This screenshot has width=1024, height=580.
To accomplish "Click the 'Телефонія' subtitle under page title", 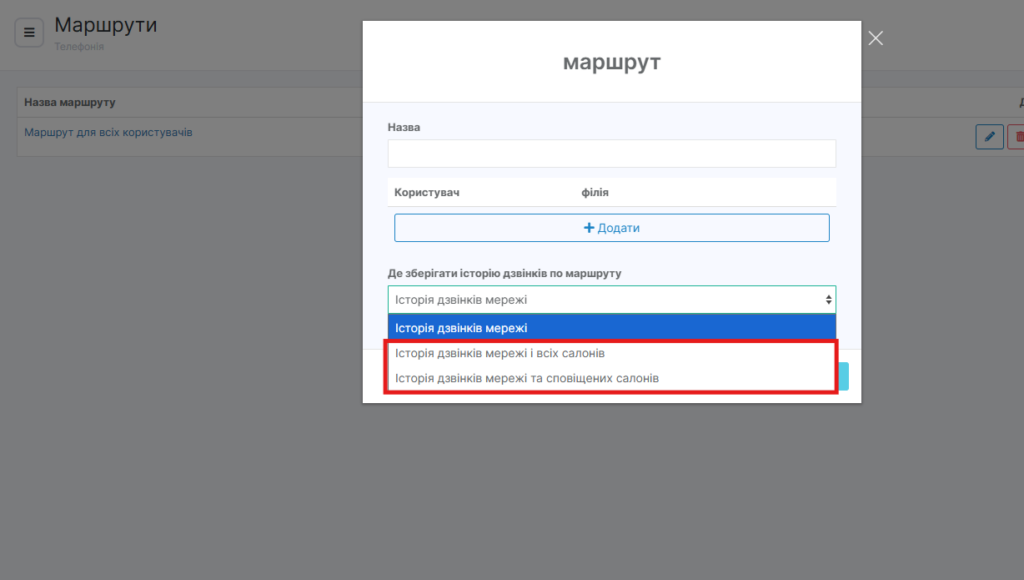I will pos(79,46).
